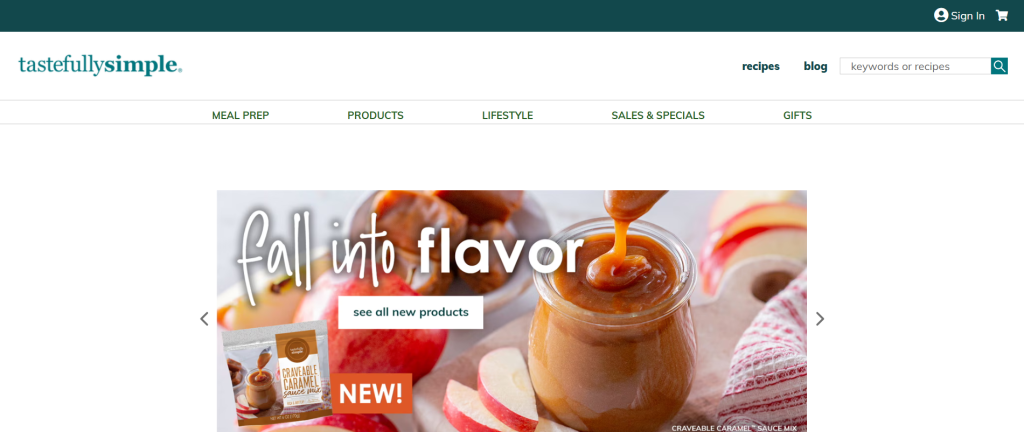Open the Products menu
The height and width of the screenshot is (432, 1024).
(x=376, y=116)
